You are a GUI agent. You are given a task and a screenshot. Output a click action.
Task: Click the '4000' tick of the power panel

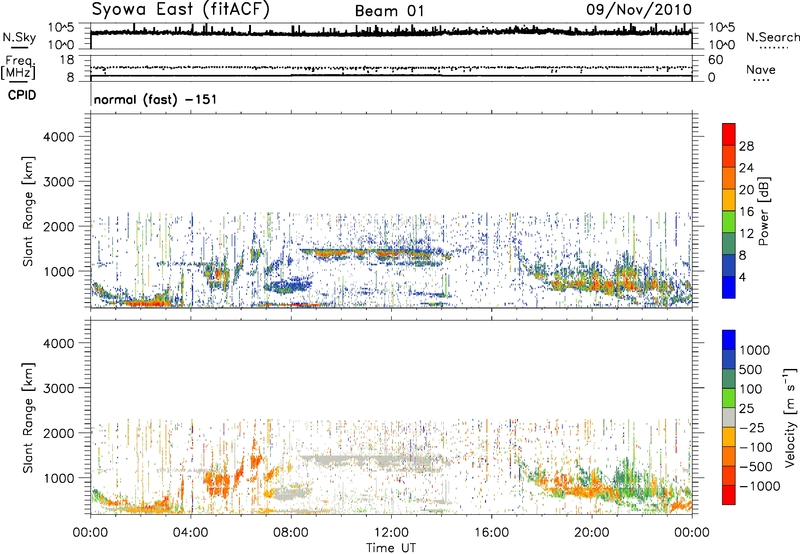(59, 137)
